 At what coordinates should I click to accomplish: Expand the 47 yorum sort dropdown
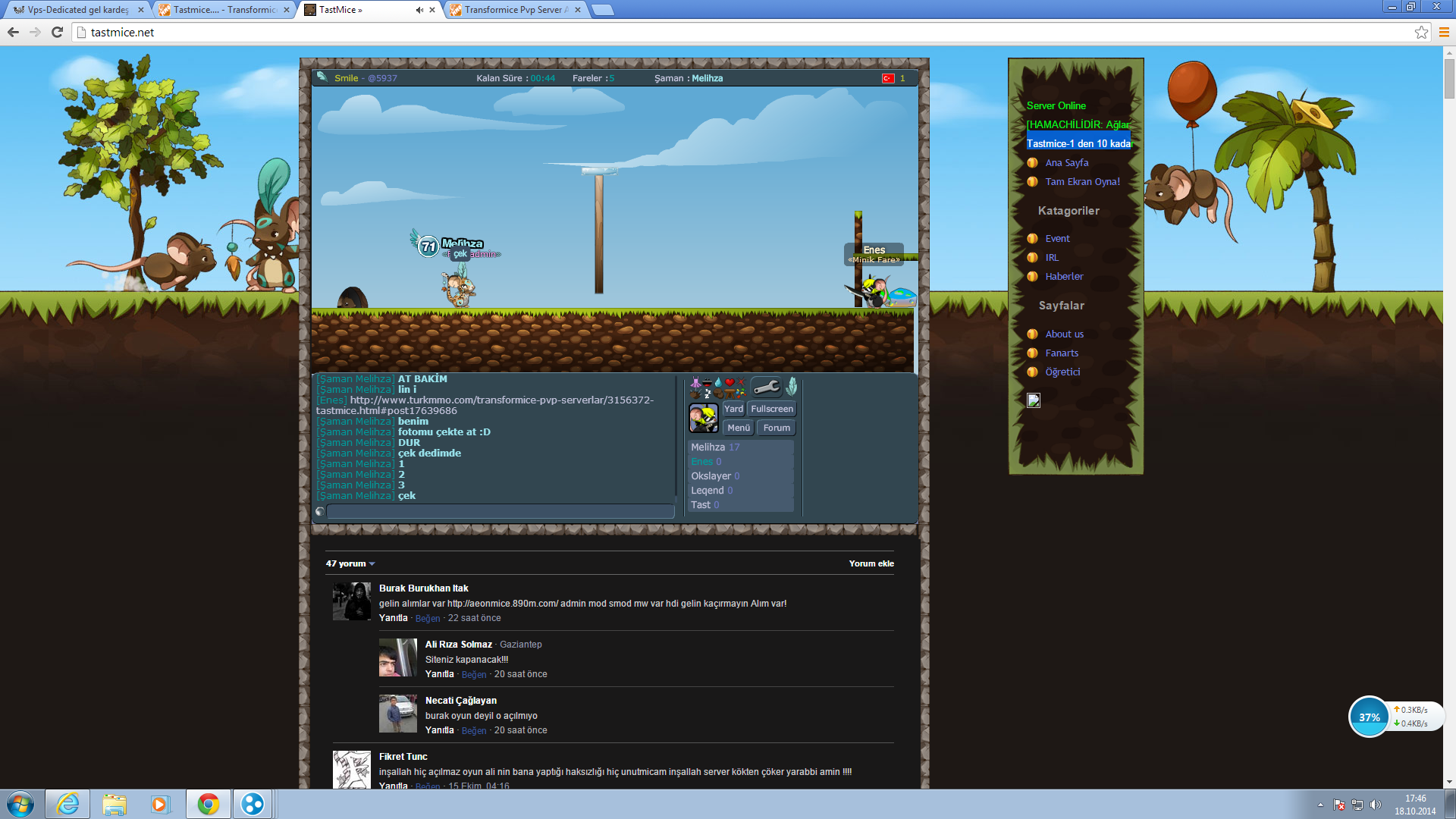[x=350, y=563]
